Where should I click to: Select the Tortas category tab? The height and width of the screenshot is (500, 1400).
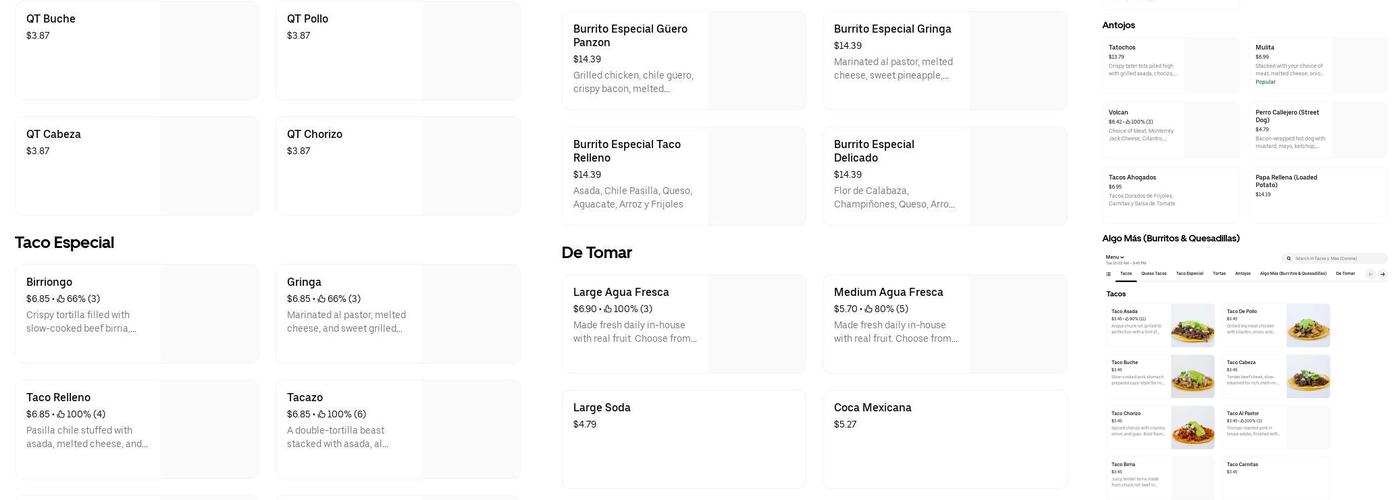coord(1219,273)
